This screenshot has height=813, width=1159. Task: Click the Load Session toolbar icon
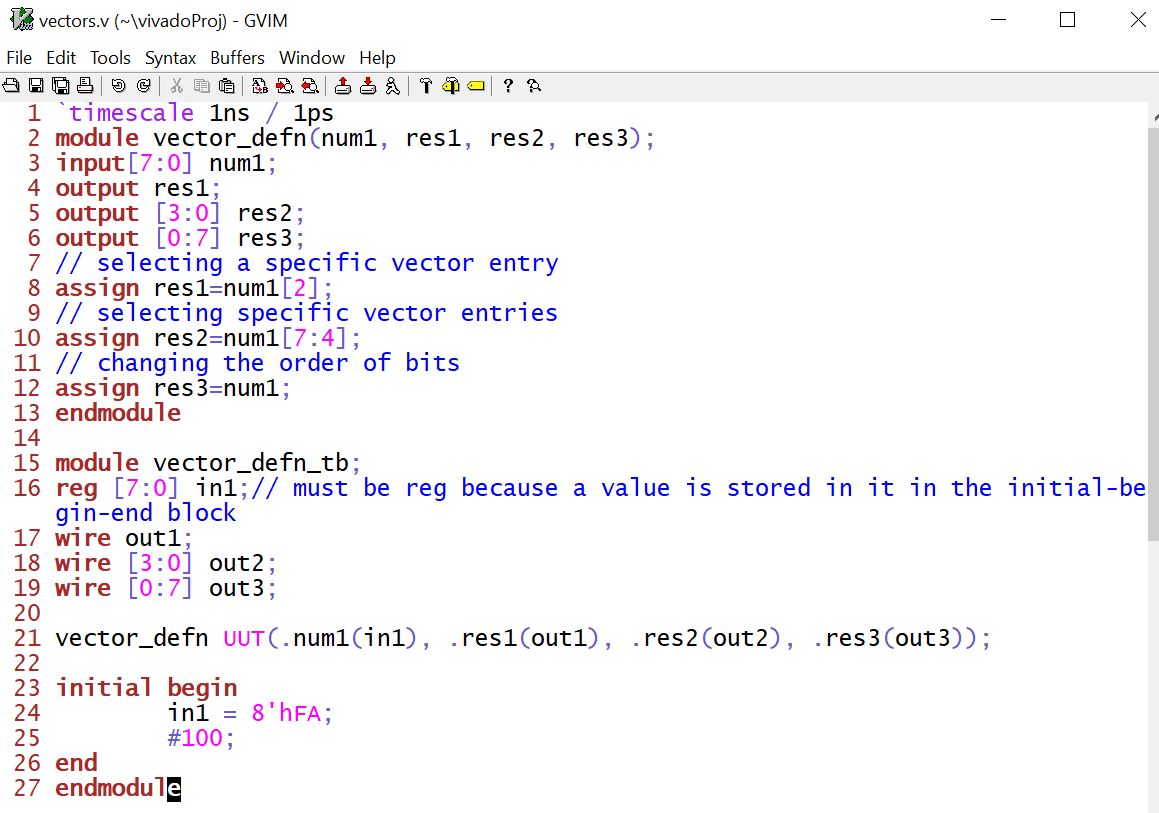pyautogui.click(x=343, y=86)
